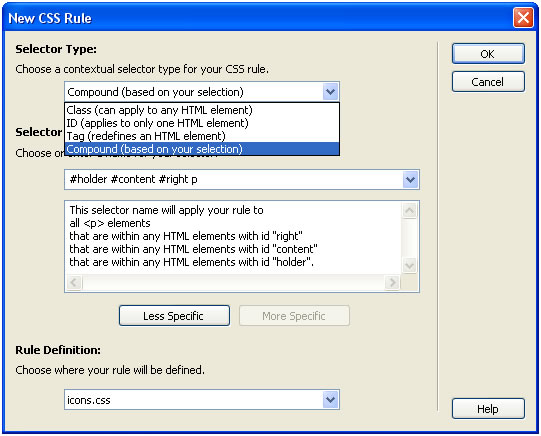Click the Less Specific button
Screen dimensions: 541x436
tap(174, 316)
